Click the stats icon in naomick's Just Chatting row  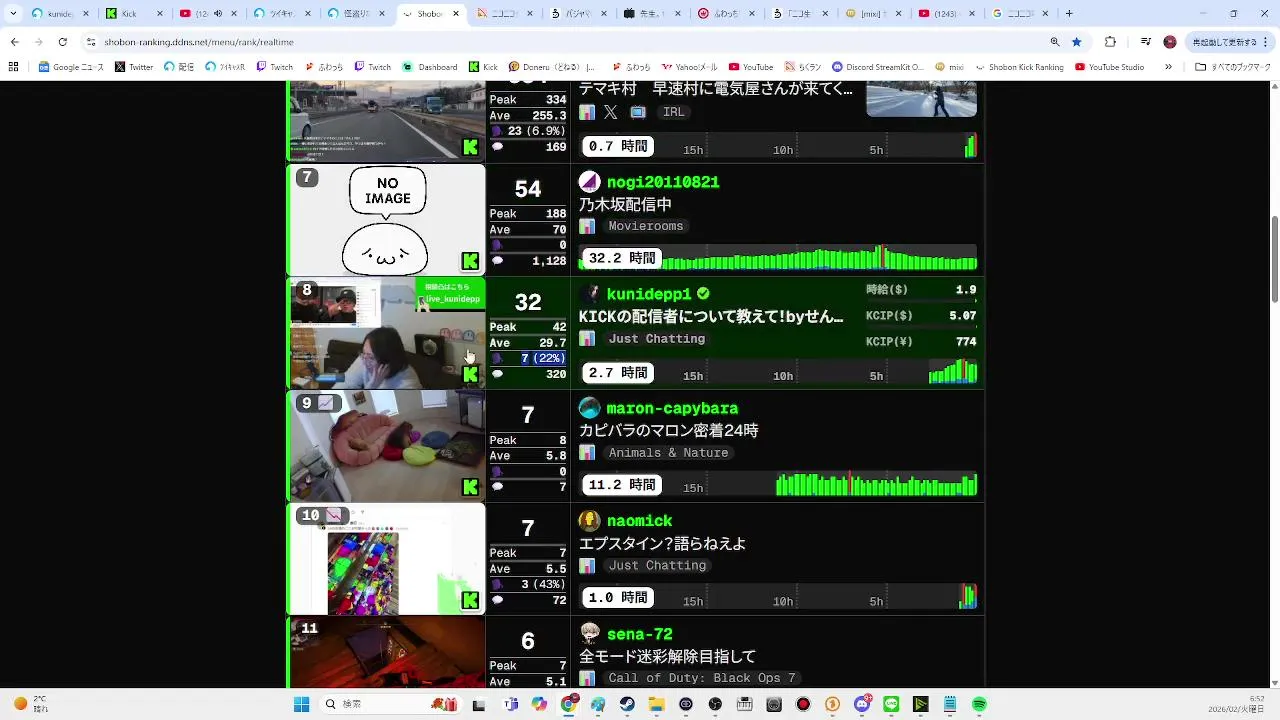pyautogui.click(x=587, y=566)
